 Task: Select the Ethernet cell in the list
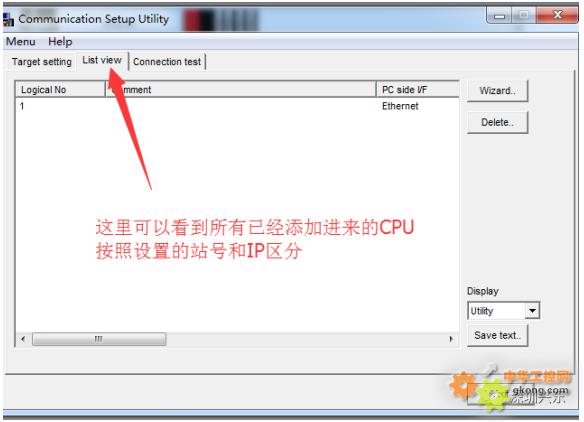(400, 106)
